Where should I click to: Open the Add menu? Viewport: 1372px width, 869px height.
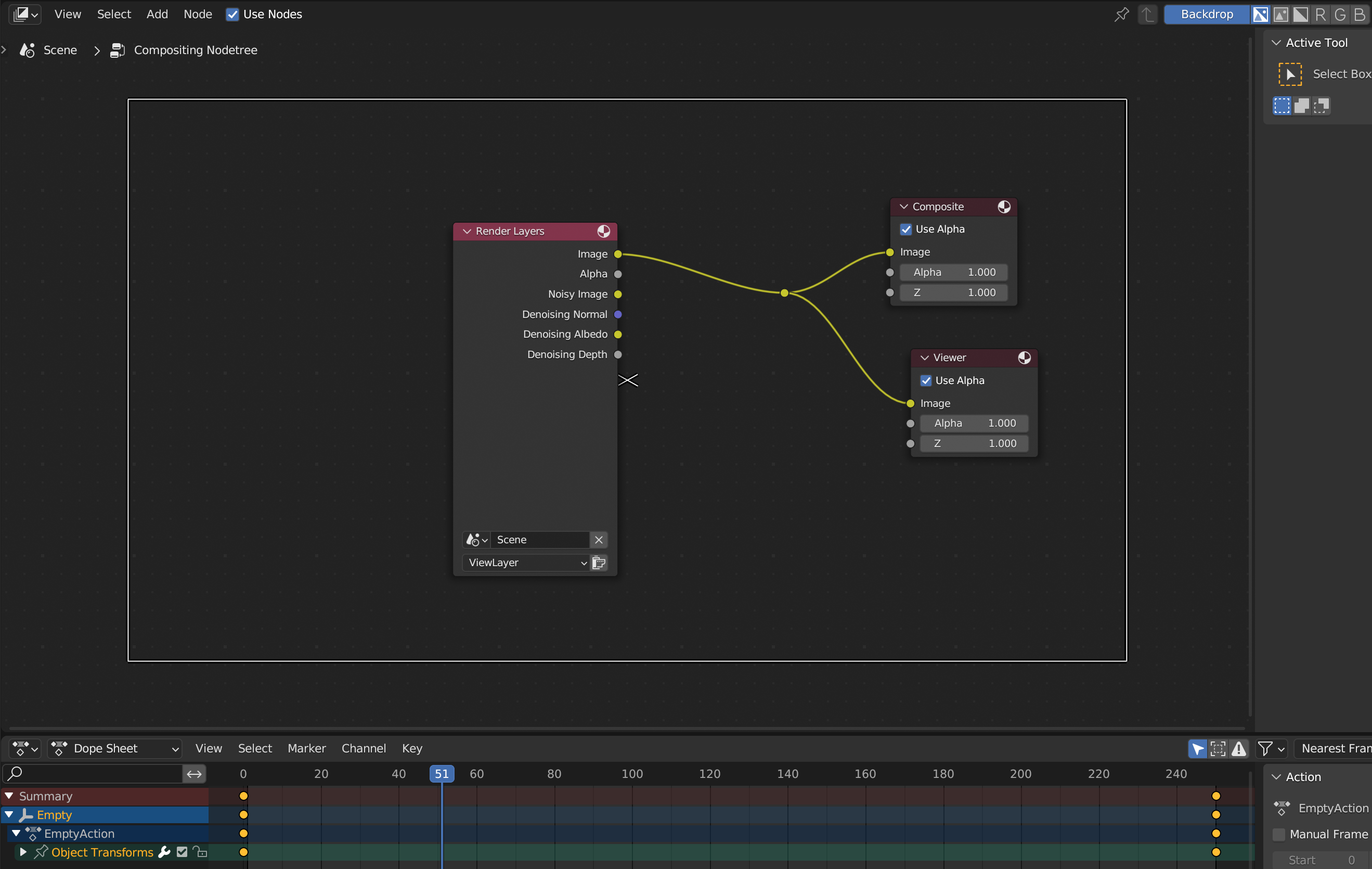pyautogui.click(x=157, y=14)
